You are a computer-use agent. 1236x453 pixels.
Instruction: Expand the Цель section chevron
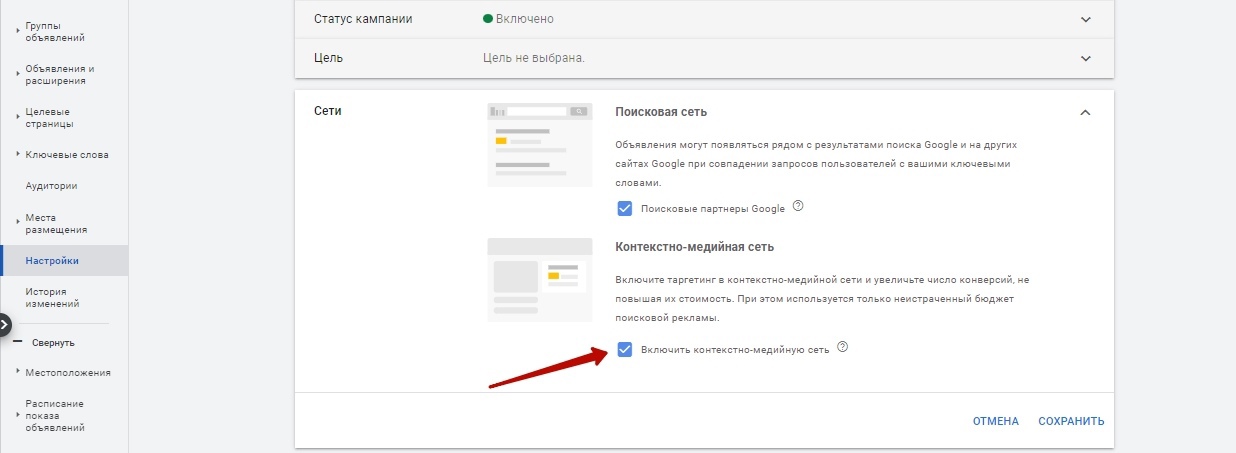click(x=1086, y=58)
